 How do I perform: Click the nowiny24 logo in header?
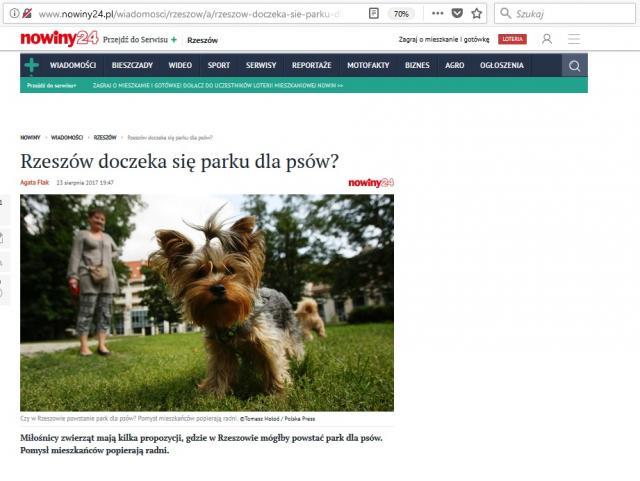click(58, 39)
